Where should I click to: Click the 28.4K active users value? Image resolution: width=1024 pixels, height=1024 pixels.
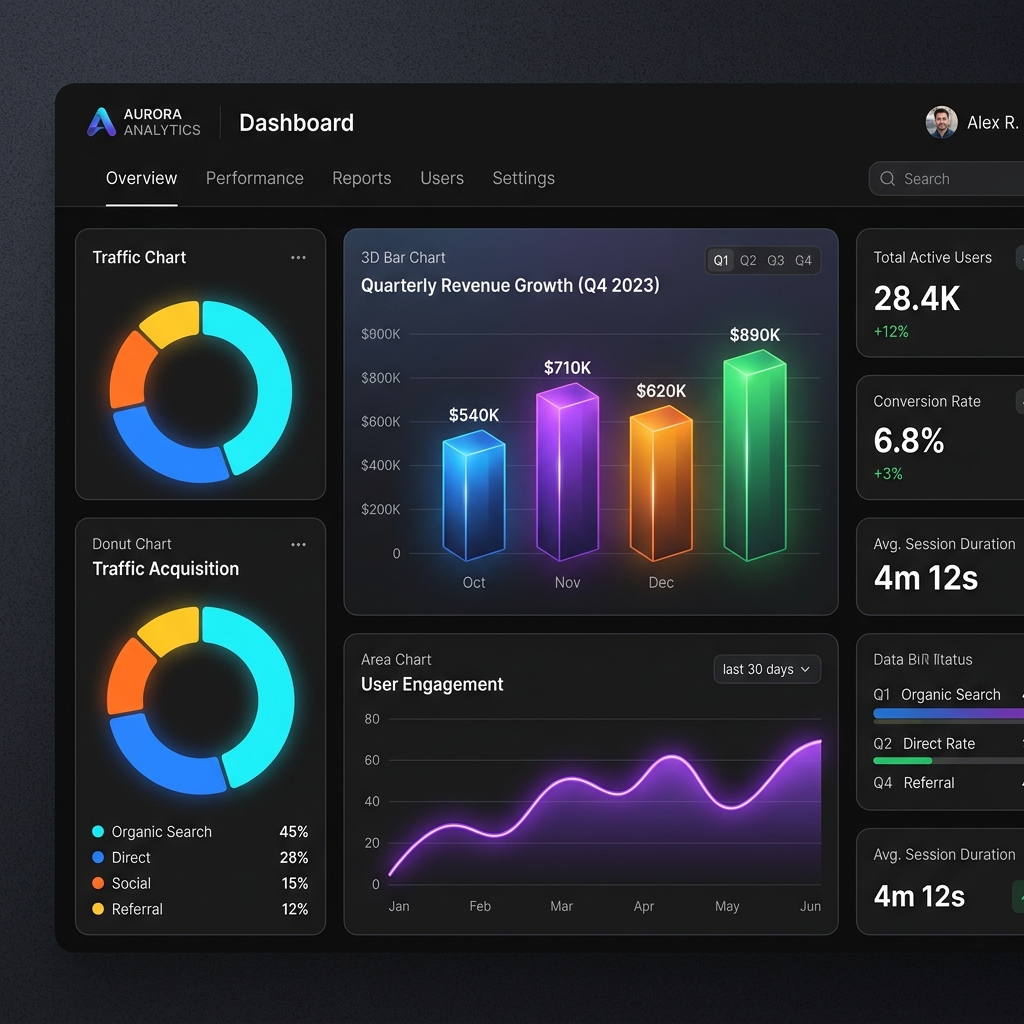click(917, 298)
